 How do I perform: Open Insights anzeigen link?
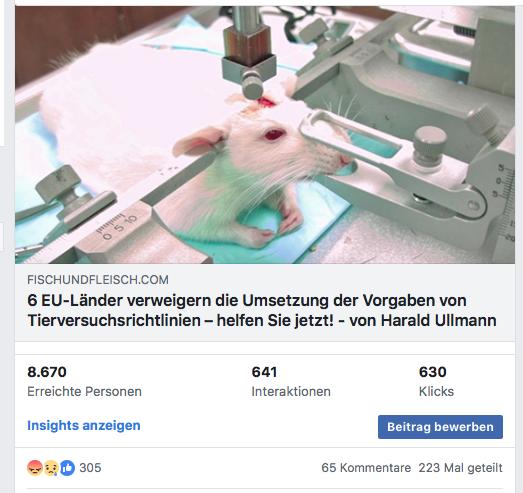point(84,426)
